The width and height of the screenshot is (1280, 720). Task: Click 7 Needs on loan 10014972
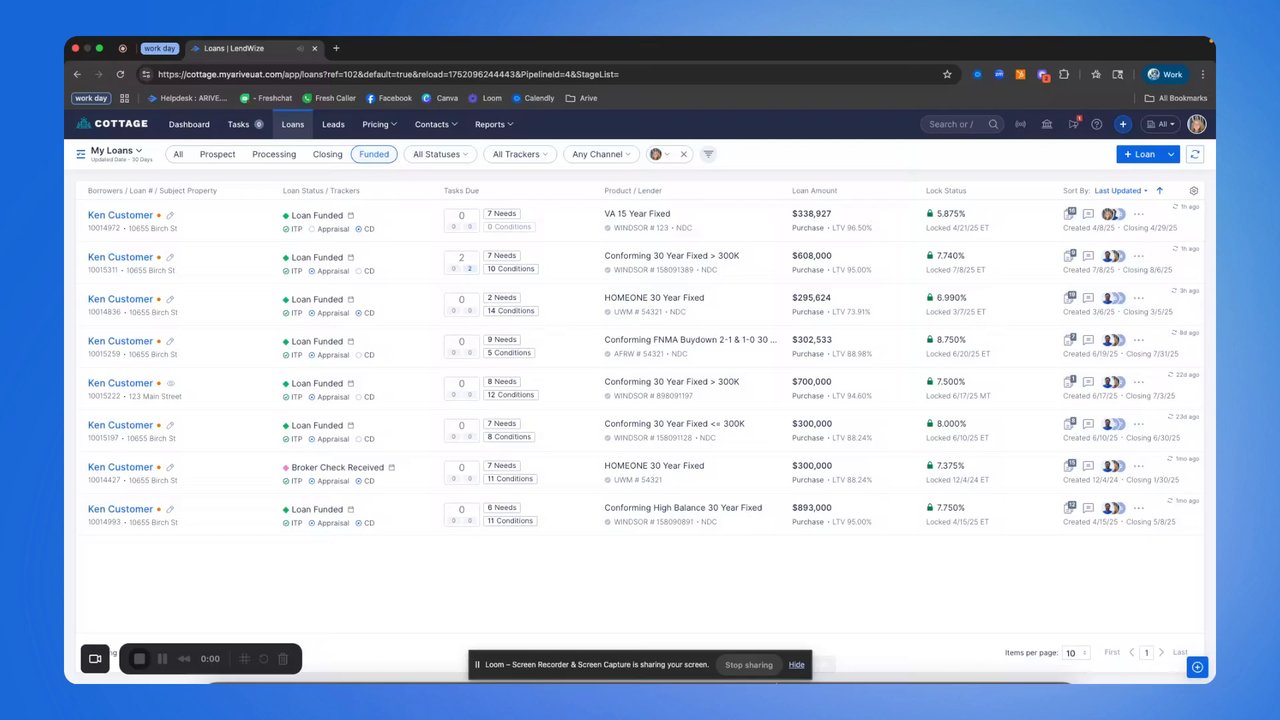coord(501,214)
